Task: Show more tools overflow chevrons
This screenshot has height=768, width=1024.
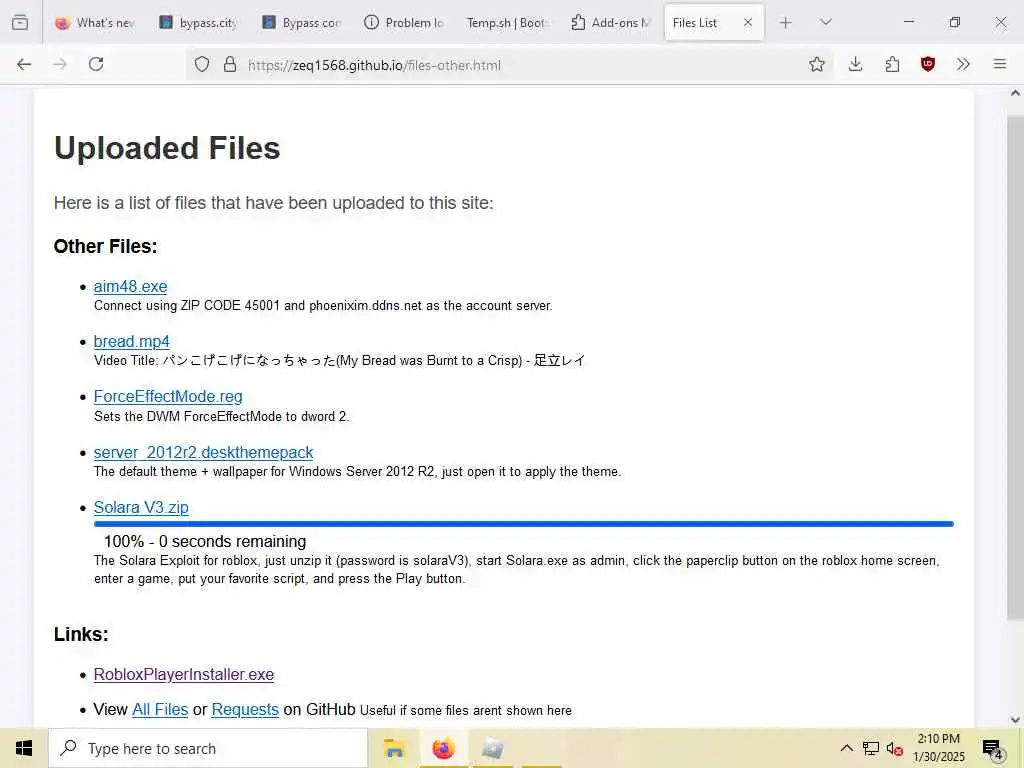Action: (963, 64)
